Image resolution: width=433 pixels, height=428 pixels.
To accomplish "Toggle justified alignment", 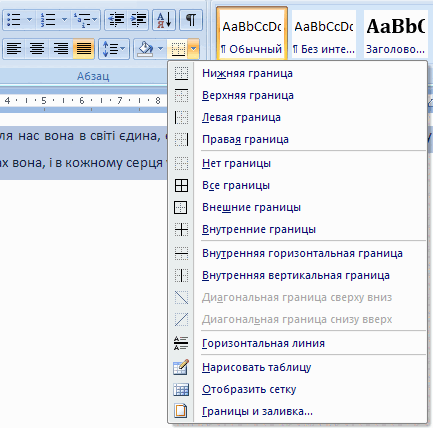I will tap(84, 49).
